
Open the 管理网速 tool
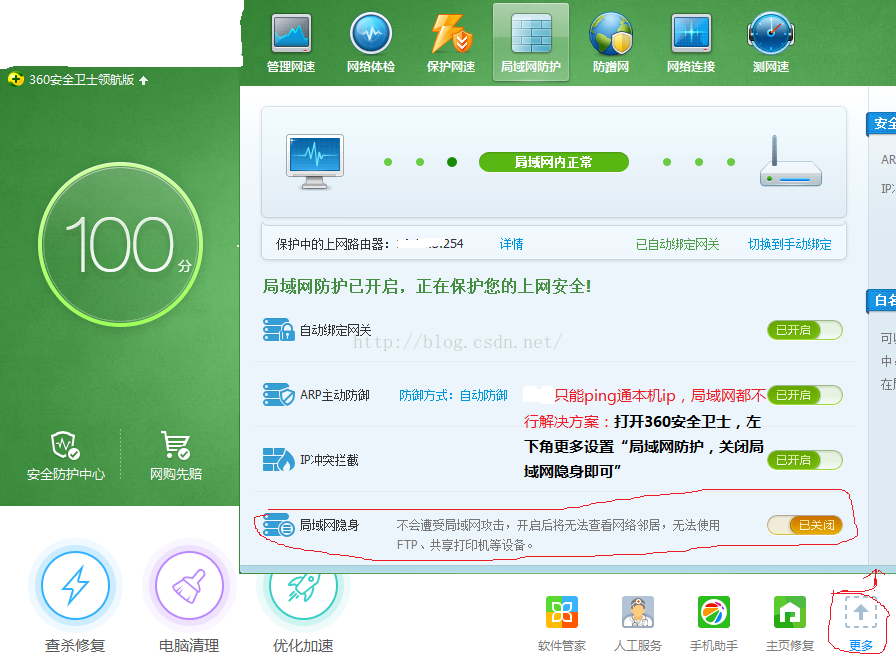(x=291, y=44)
